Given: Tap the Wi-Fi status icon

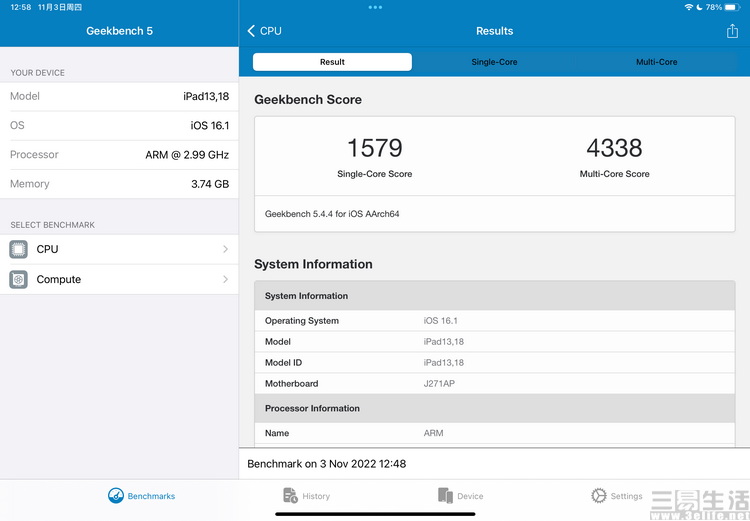Looking at the screenshot, I should click(x=689, y=7).
